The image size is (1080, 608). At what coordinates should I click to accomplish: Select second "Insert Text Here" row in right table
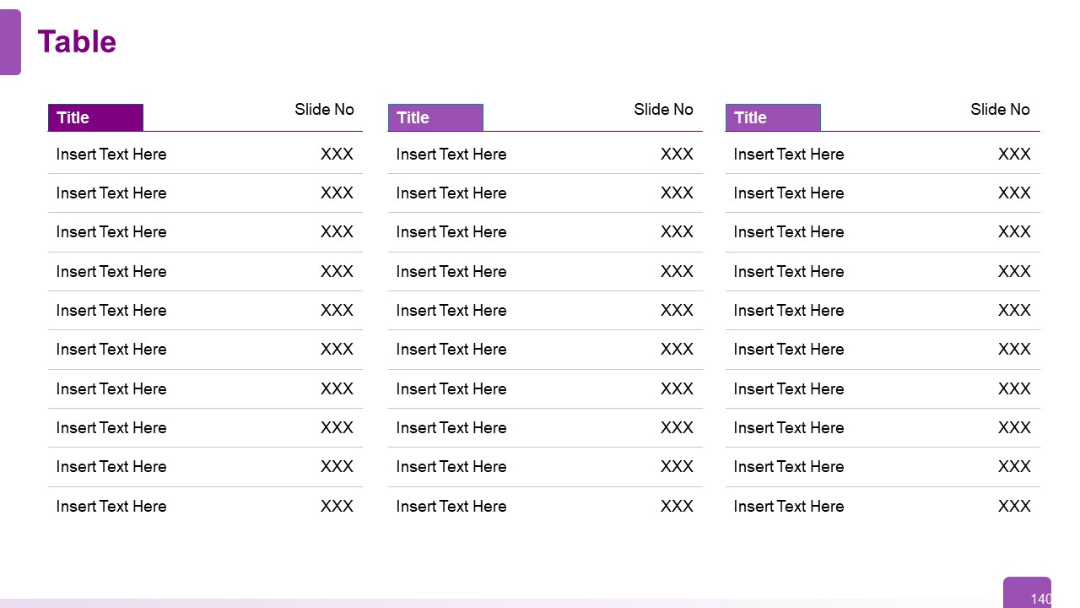(x=789, y=193)
